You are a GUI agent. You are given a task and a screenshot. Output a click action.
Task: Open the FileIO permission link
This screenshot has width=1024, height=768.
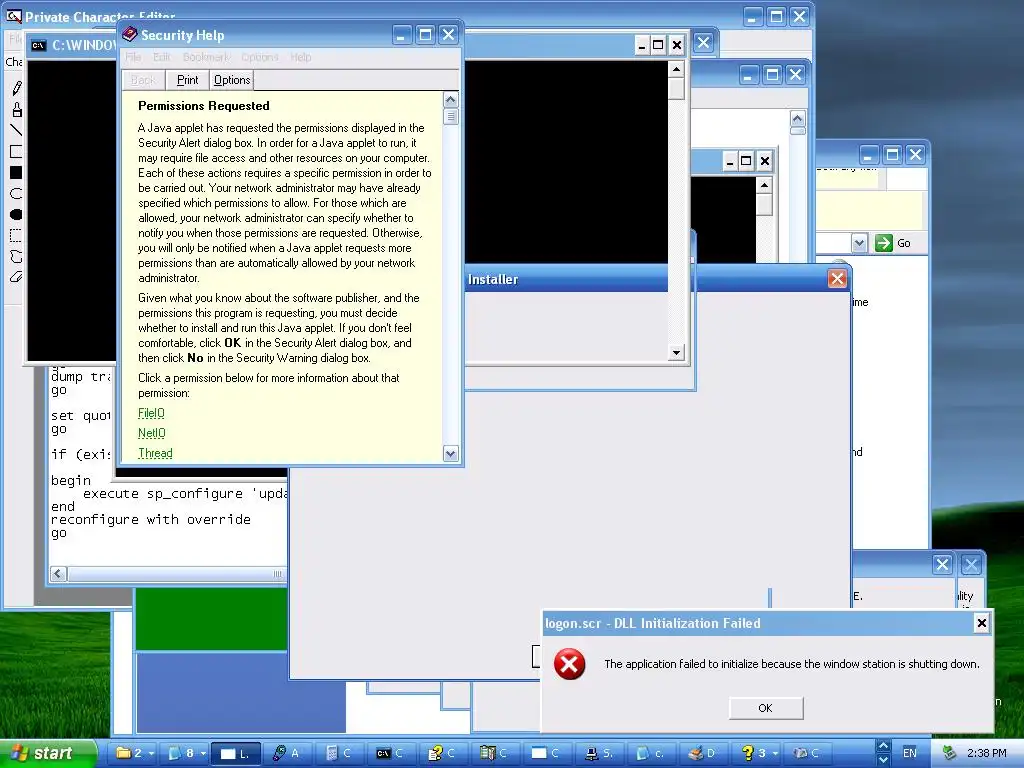152,413
